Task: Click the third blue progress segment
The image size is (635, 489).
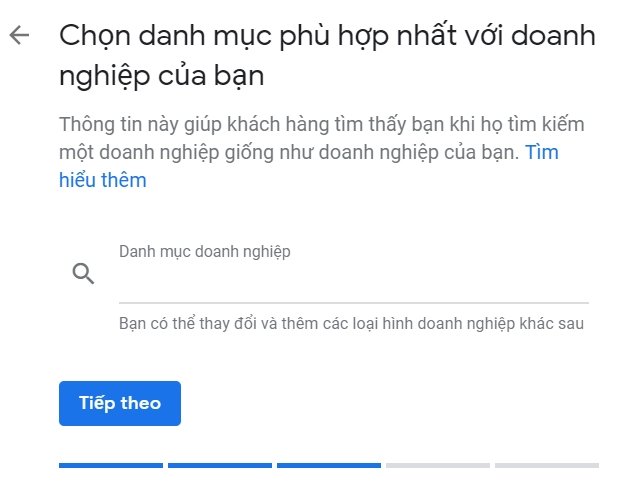Action: pos(329,465)
